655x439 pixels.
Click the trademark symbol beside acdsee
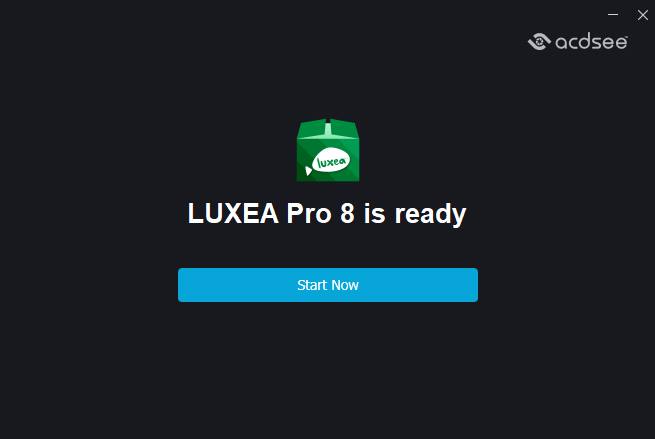click(626, 37)
